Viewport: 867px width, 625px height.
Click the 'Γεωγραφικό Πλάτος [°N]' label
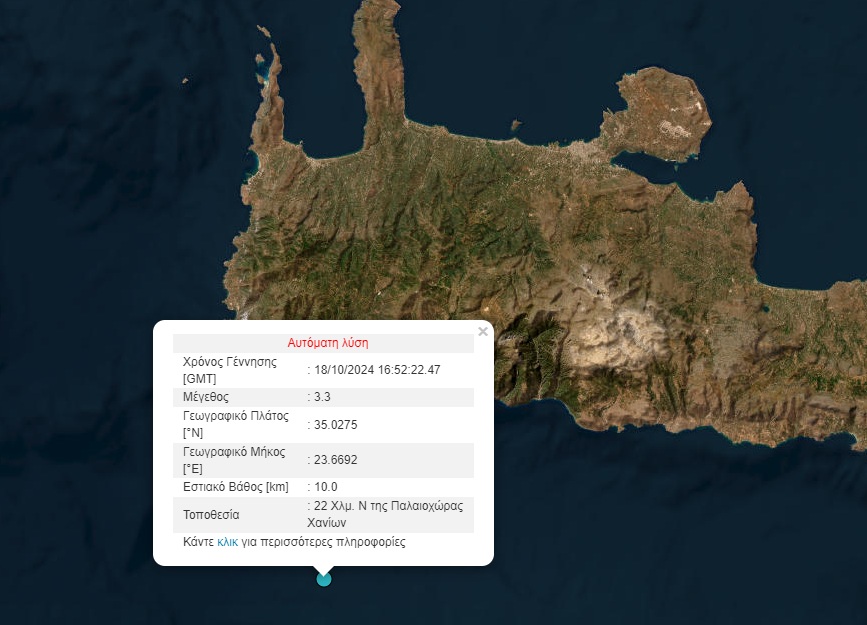pos(235,424)
